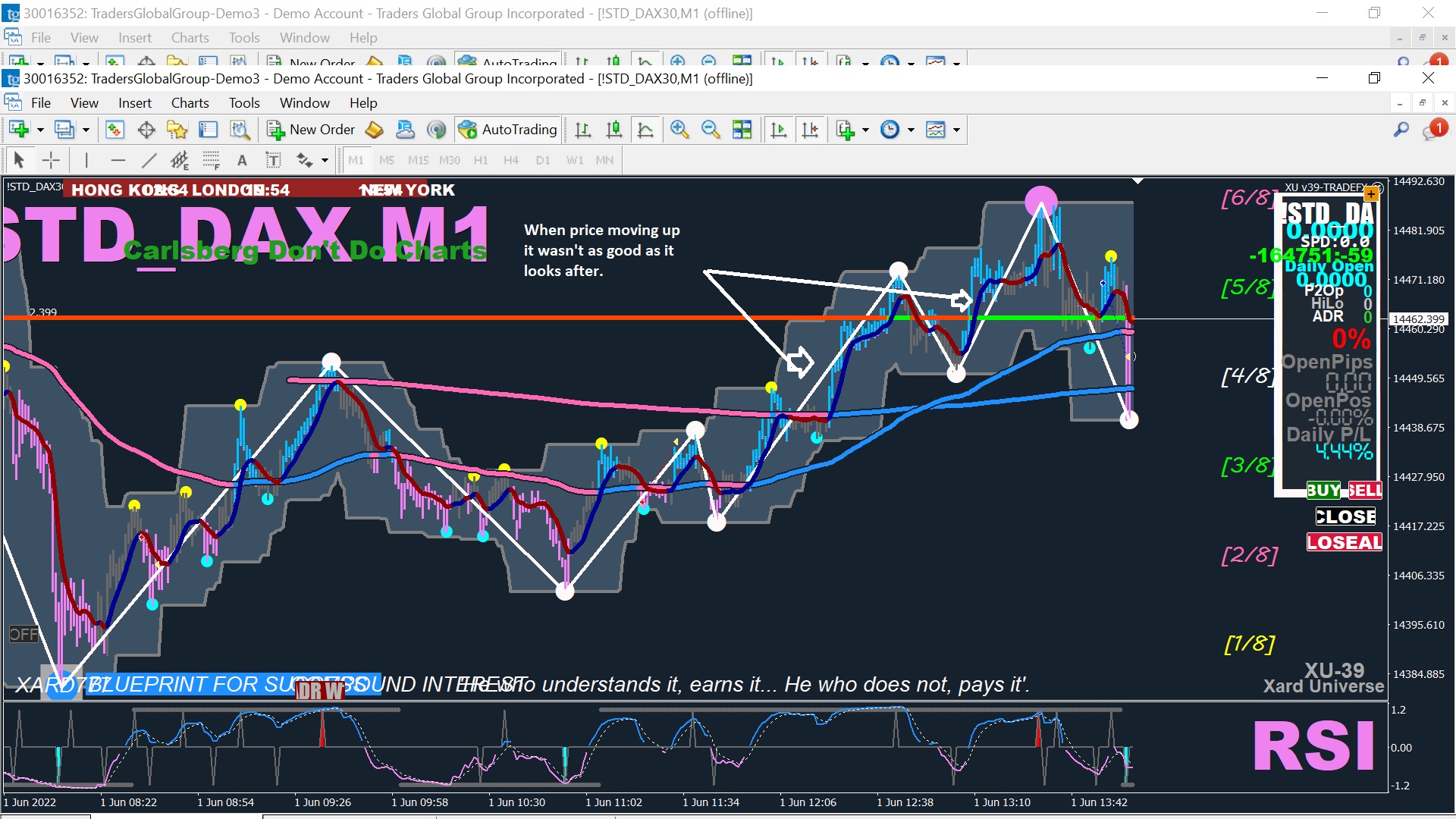1456x819 pixels.
Task: Click the green BUY button
Action: click(1323, 490)
